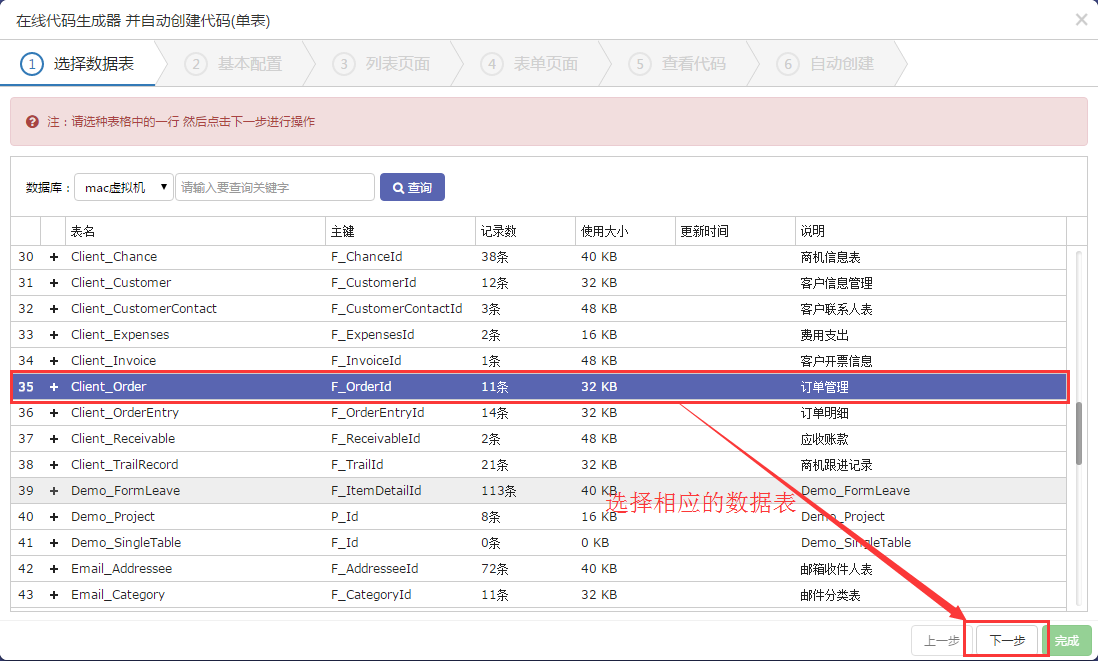Select the Client_Customer table name
The image size is (1098, 661).
tap(121, 283)
